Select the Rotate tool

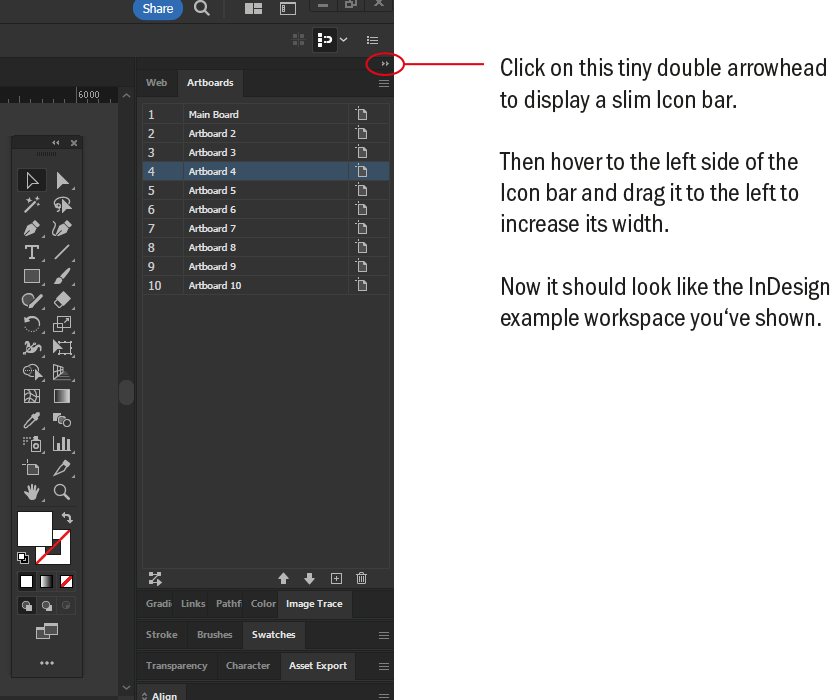(x=31, y=324)
